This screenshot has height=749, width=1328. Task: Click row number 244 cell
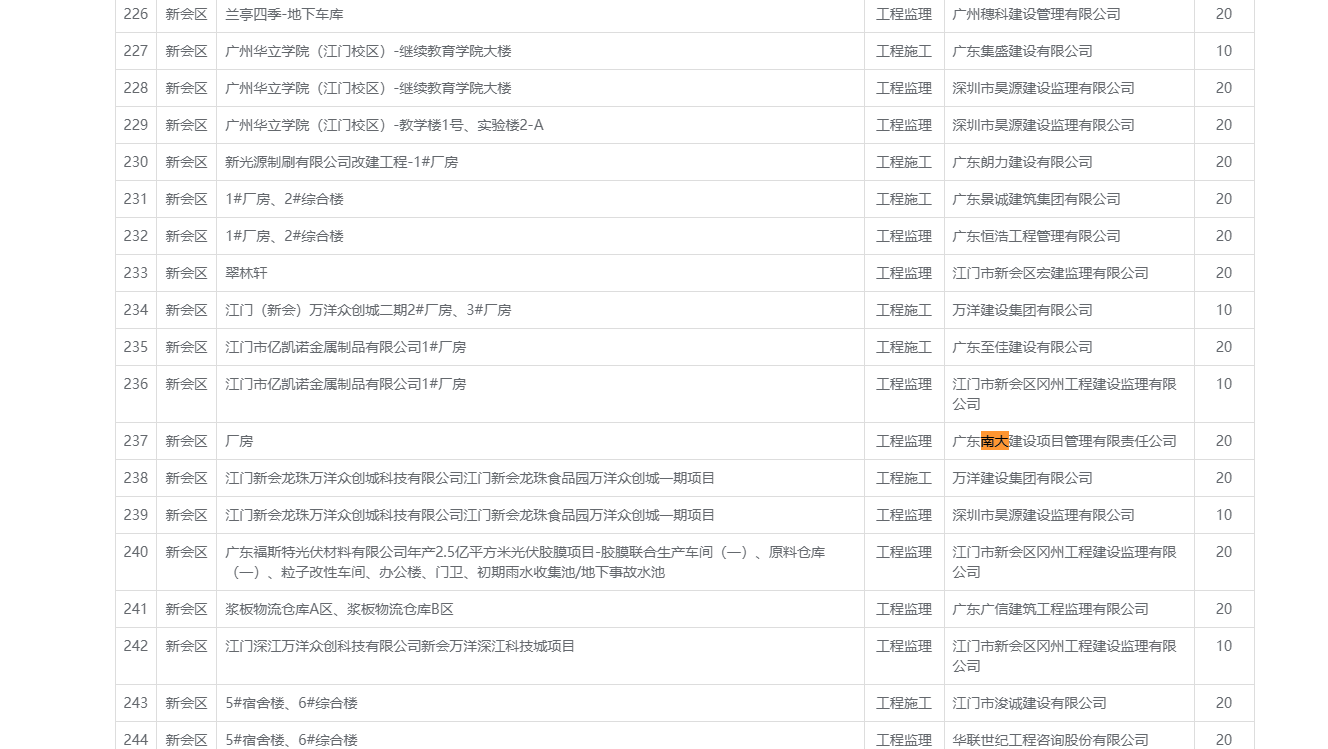[136, 736]
